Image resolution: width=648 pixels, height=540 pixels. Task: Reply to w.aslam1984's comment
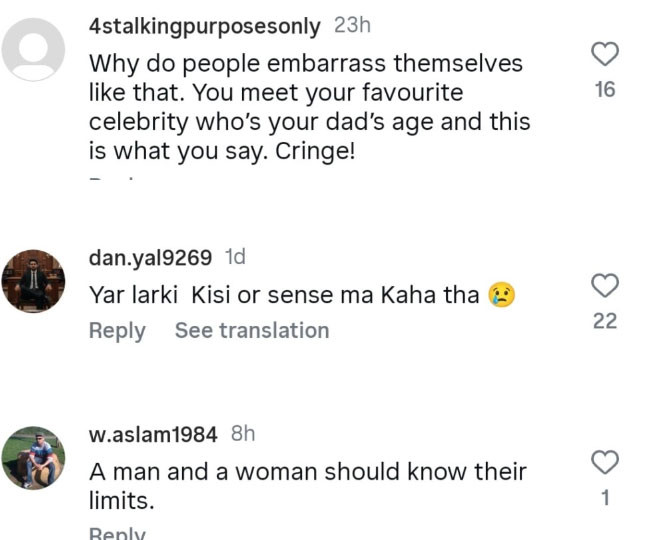pyautogui.click(x=117, y=533)
